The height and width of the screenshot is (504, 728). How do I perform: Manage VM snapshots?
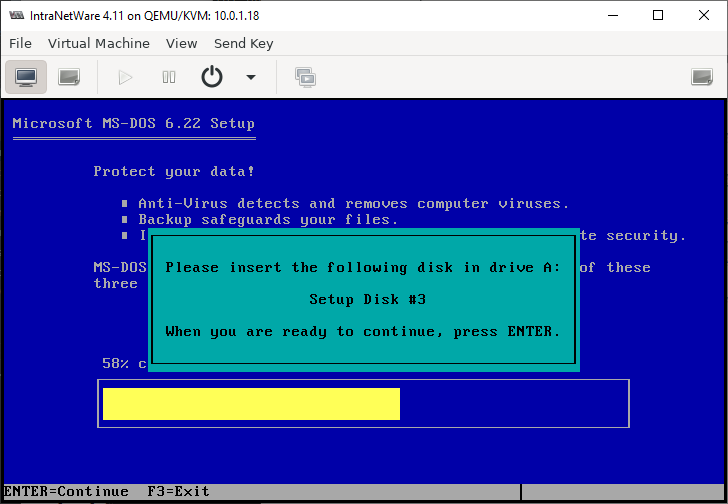[306, 77]
